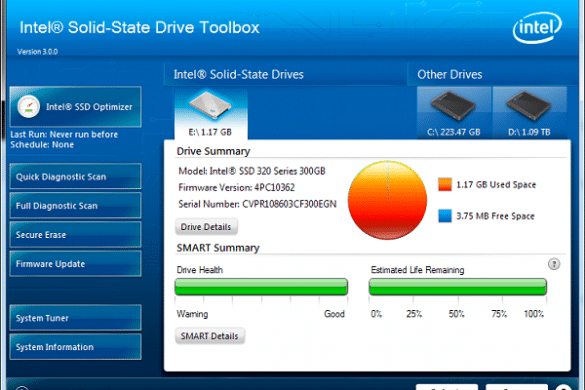This screenshot has height=390, width=585.
Task: Open the Secure Erase option
Action: [x=75, y=234]
